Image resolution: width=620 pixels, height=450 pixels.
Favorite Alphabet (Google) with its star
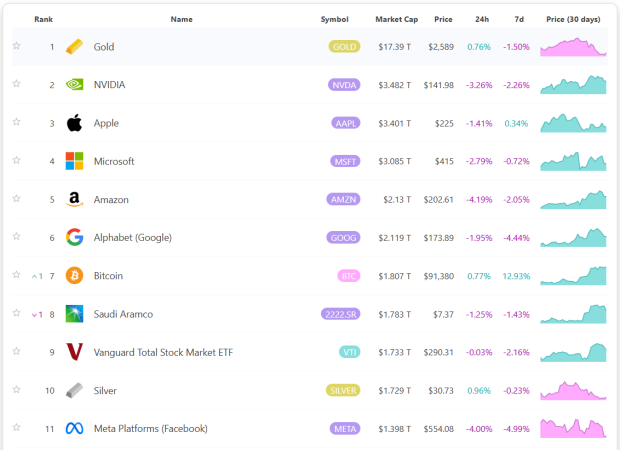tap(17, 236)
